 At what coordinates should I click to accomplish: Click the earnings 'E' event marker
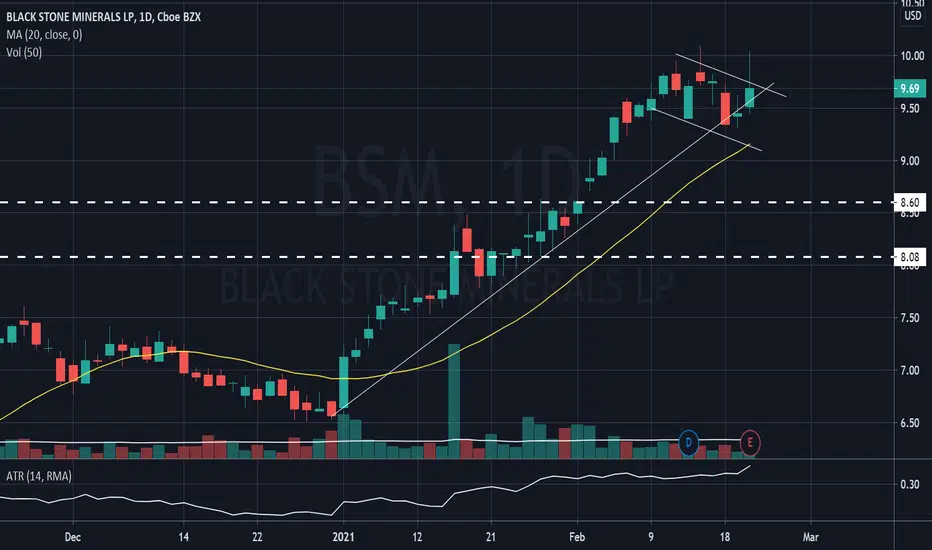point(750,442)
